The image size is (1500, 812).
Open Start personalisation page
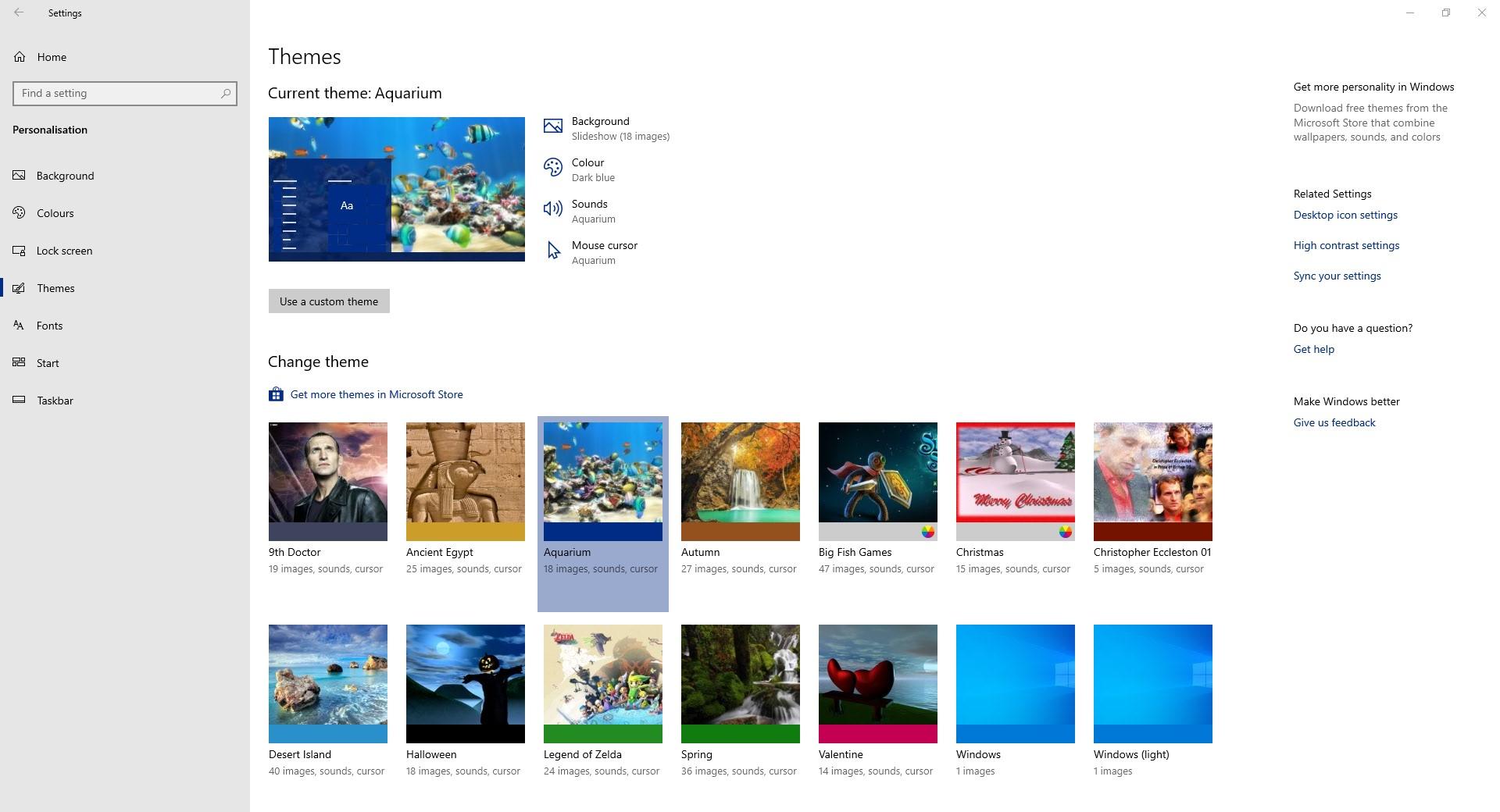click(125, 363)
